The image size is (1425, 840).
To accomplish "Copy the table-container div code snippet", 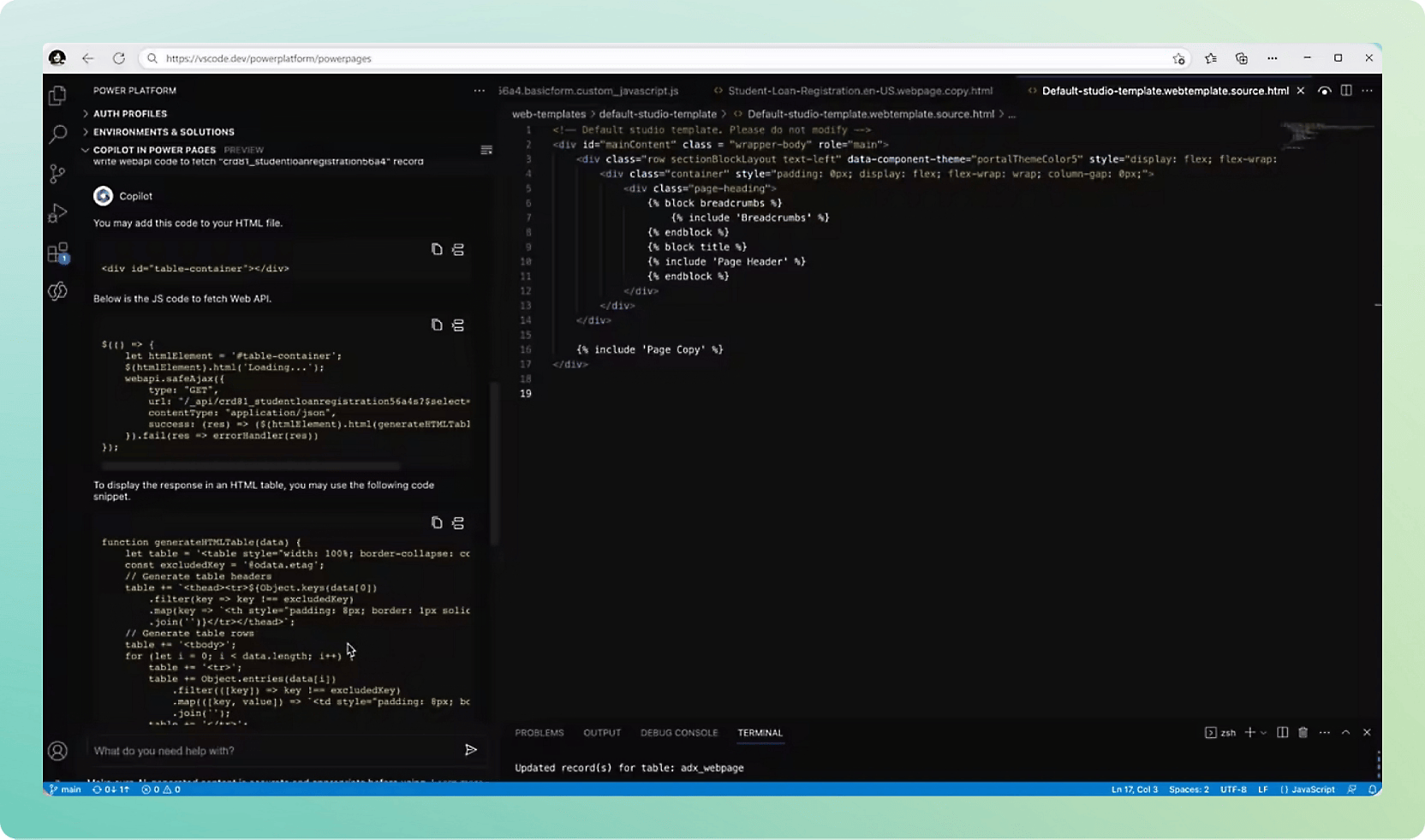I will tap(437, 249).
